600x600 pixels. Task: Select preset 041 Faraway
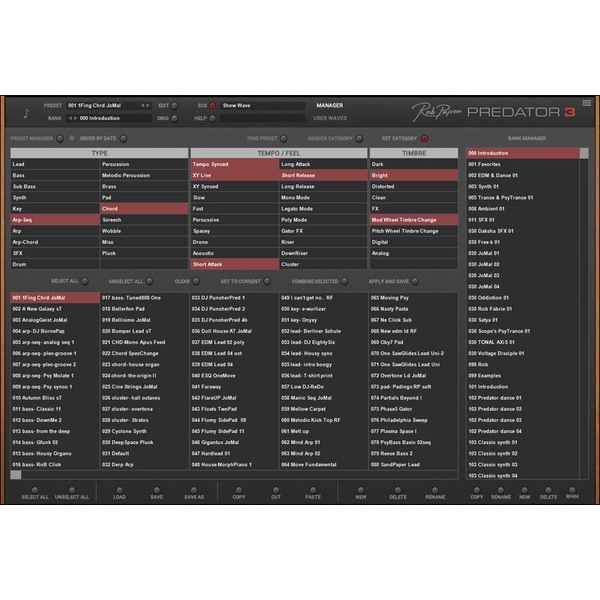click(x=235, y=387)
